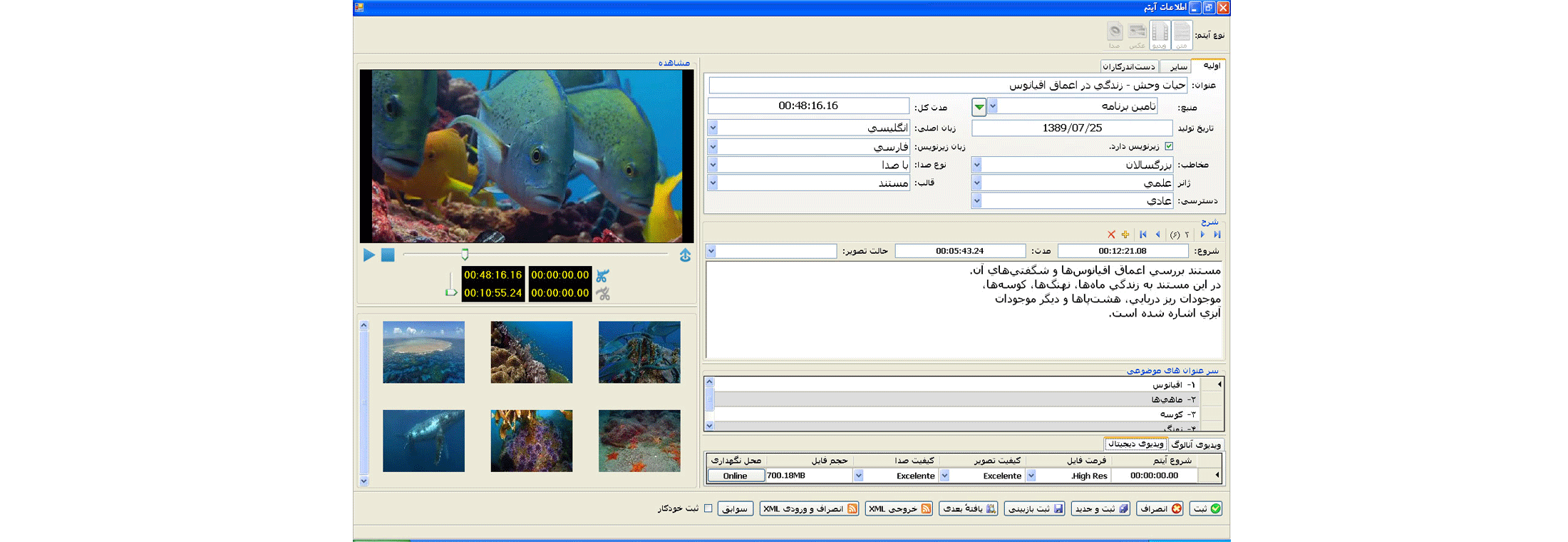Enable the 'ثبت خودکار' auto-save checkbox
The image size is (1568, 542).
coord(708,508)
